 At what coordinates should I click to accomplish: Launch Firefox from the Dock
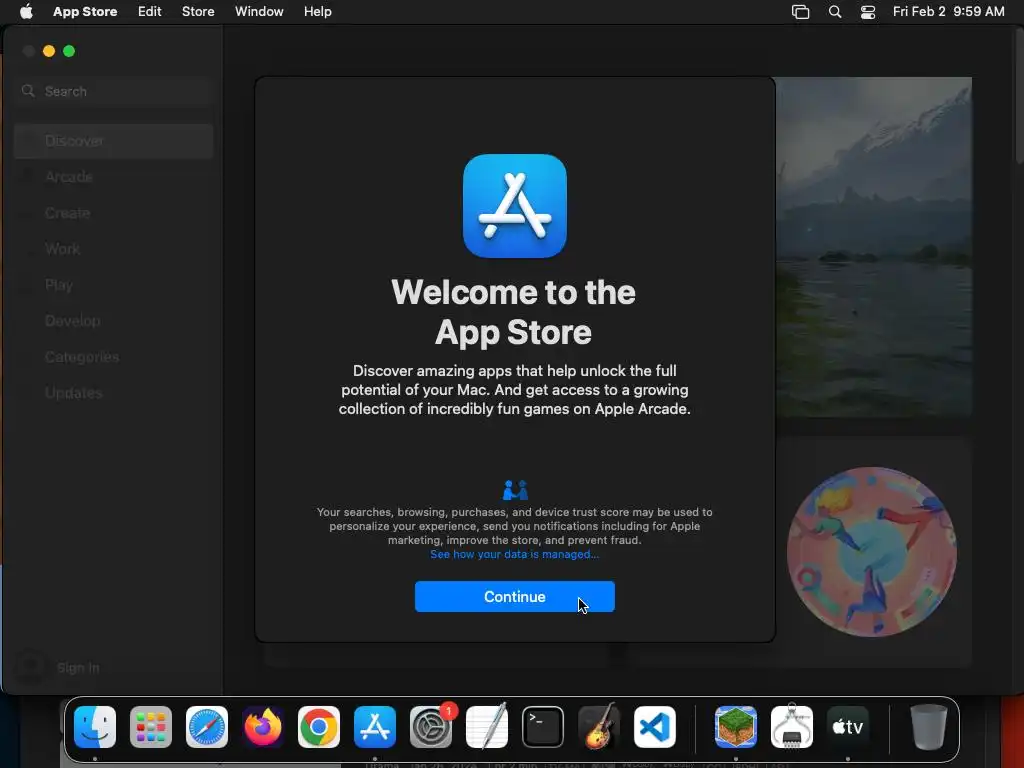click(x=263, y=726)
